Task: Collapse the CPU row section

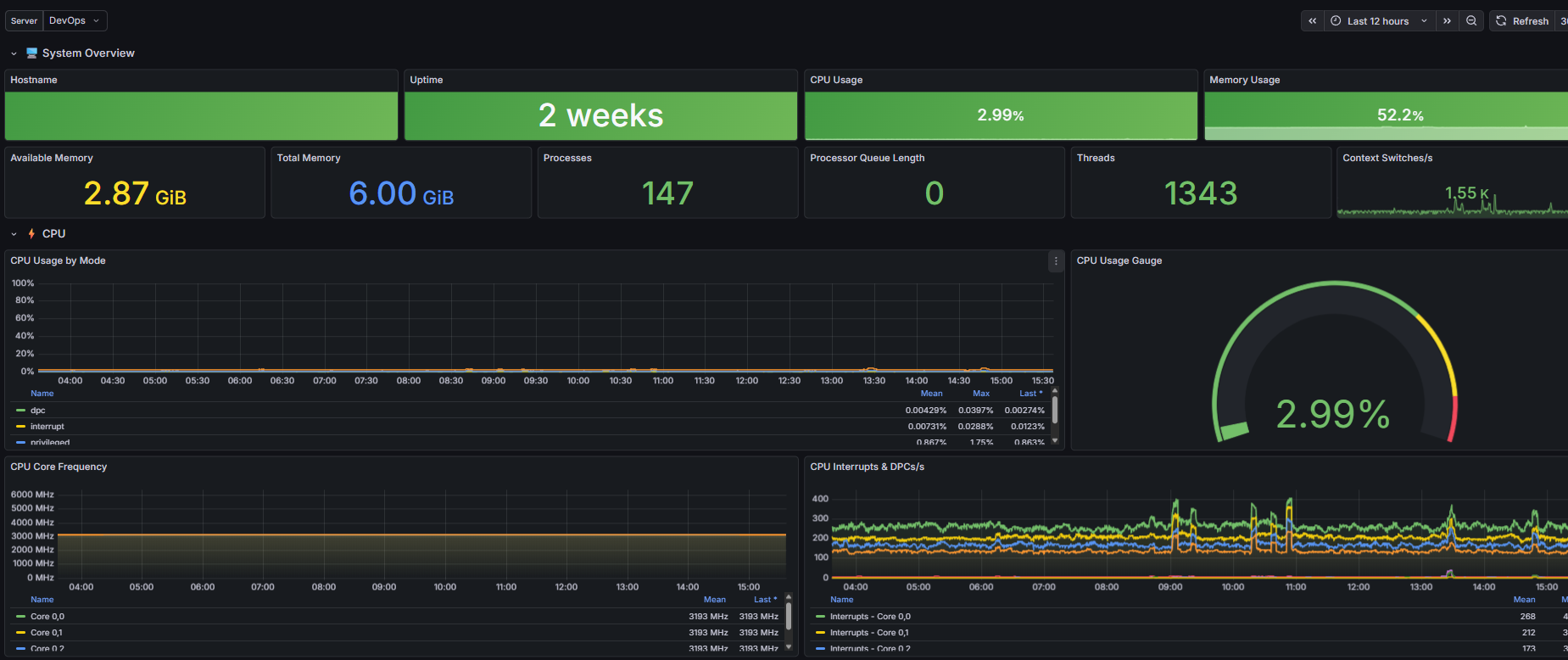Action: tap(14, 234)
